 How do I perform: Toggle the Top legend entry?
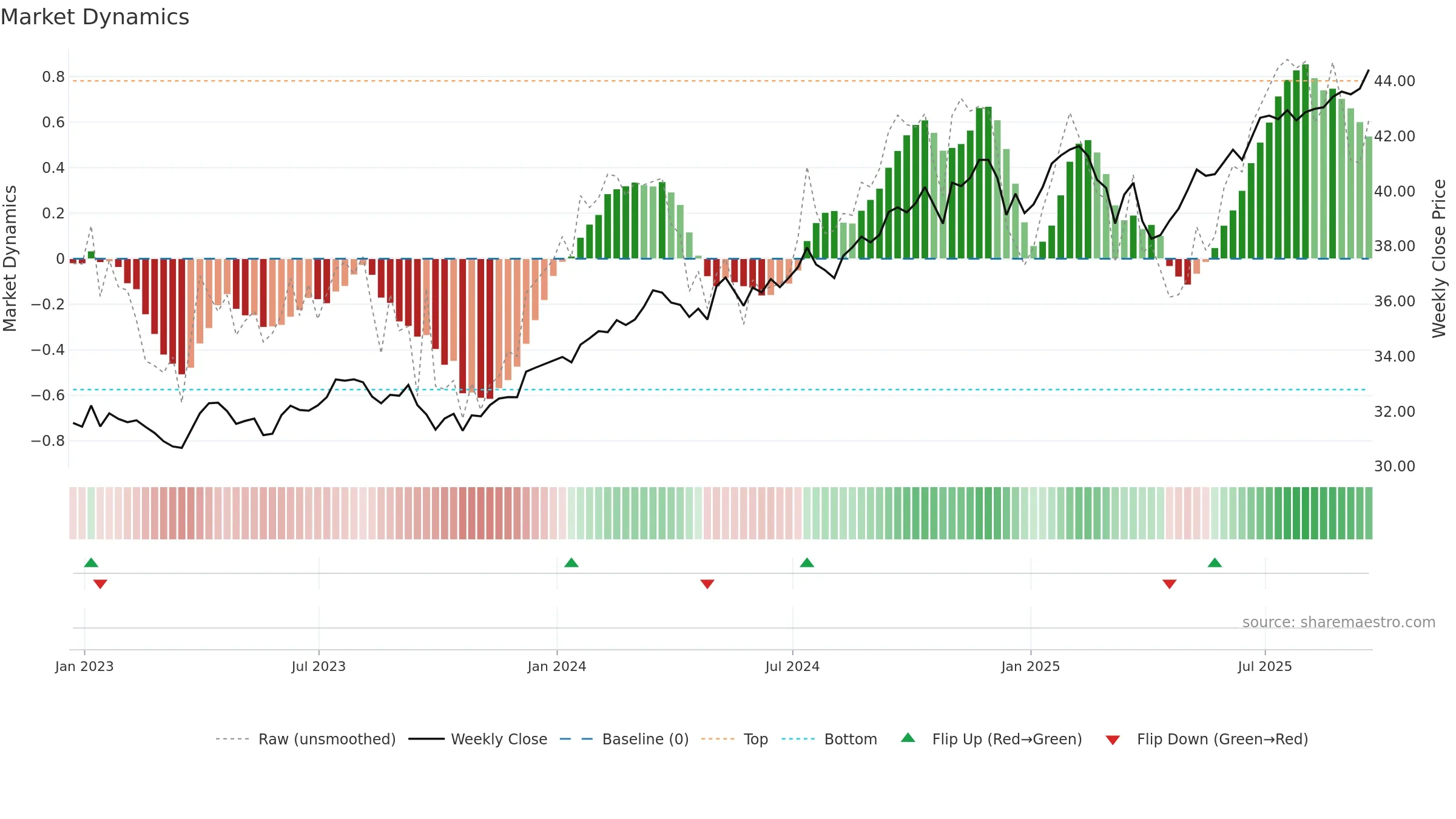(x=735, y=739)
